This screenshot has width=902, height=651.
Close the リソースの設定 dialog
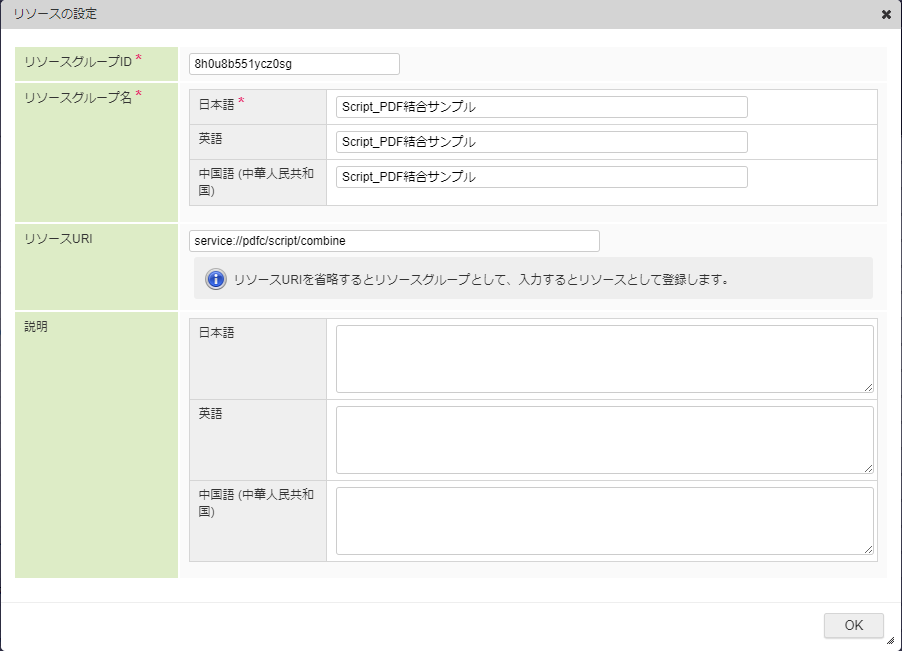886,15
